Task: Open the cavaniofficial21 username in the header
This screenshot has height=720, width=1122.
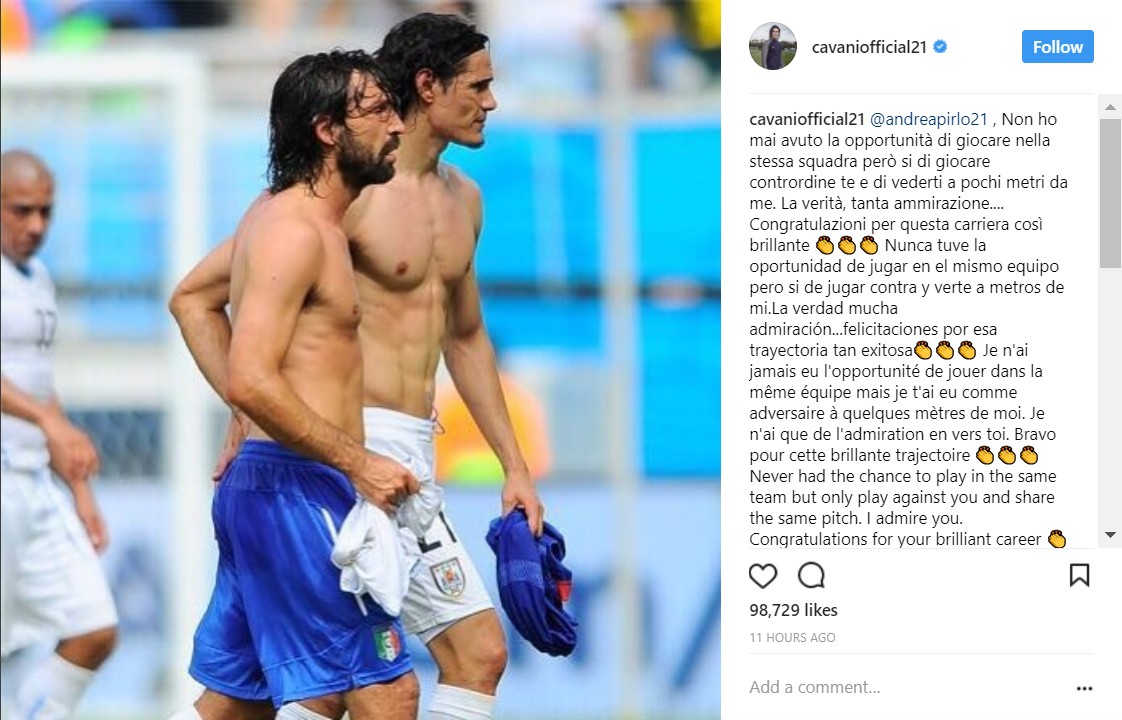Action: click(869, 47)
